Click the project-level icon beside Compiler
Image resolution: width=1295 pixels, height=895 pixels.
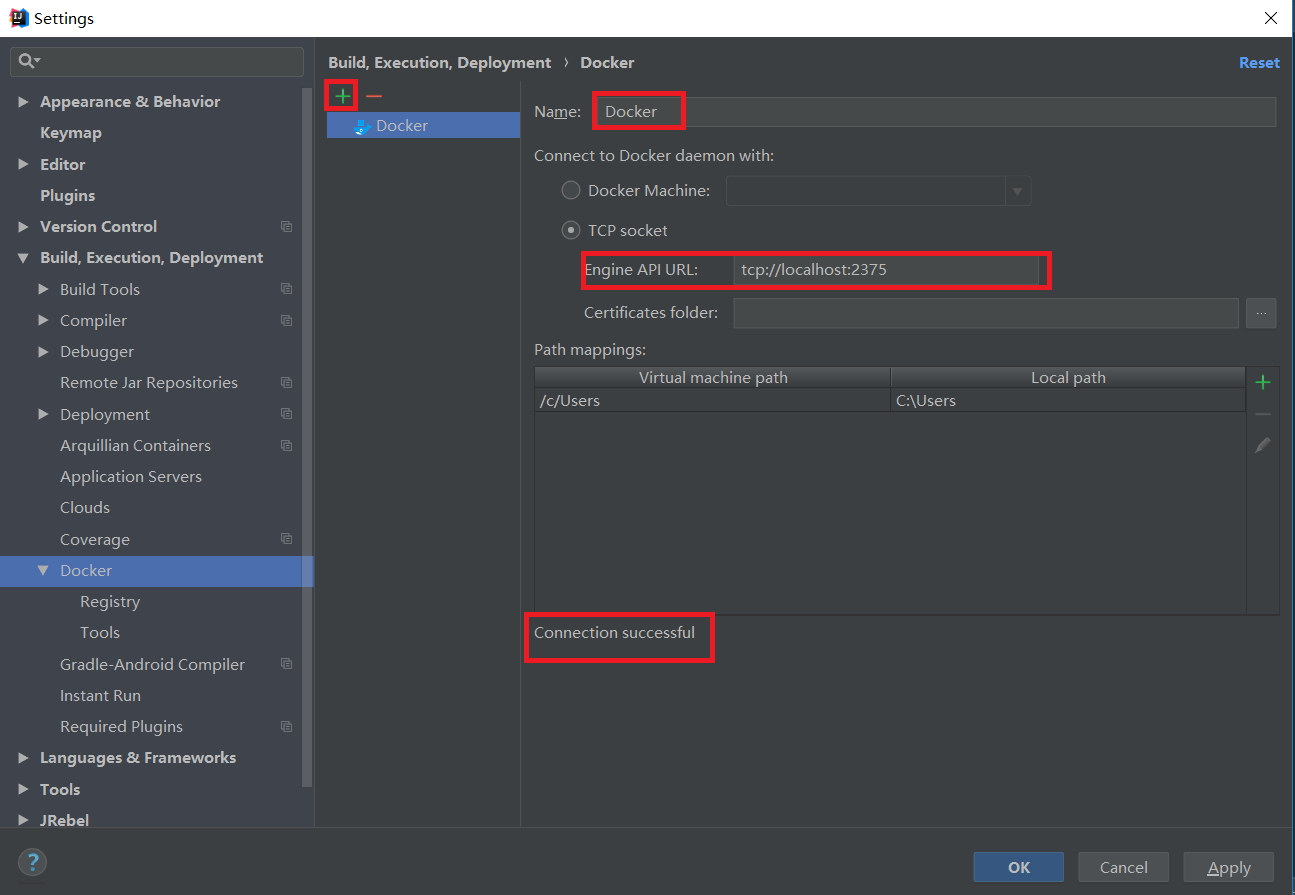tap(287, 321)
